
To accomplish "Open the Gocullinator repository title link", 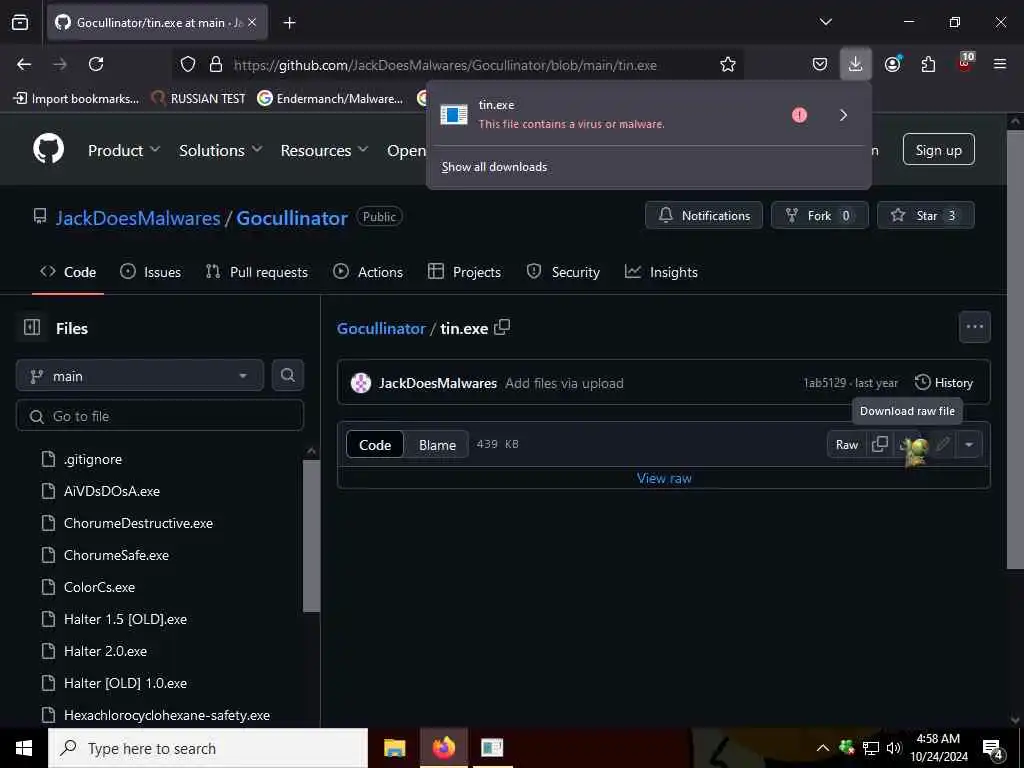I will [x=292, y=218].
